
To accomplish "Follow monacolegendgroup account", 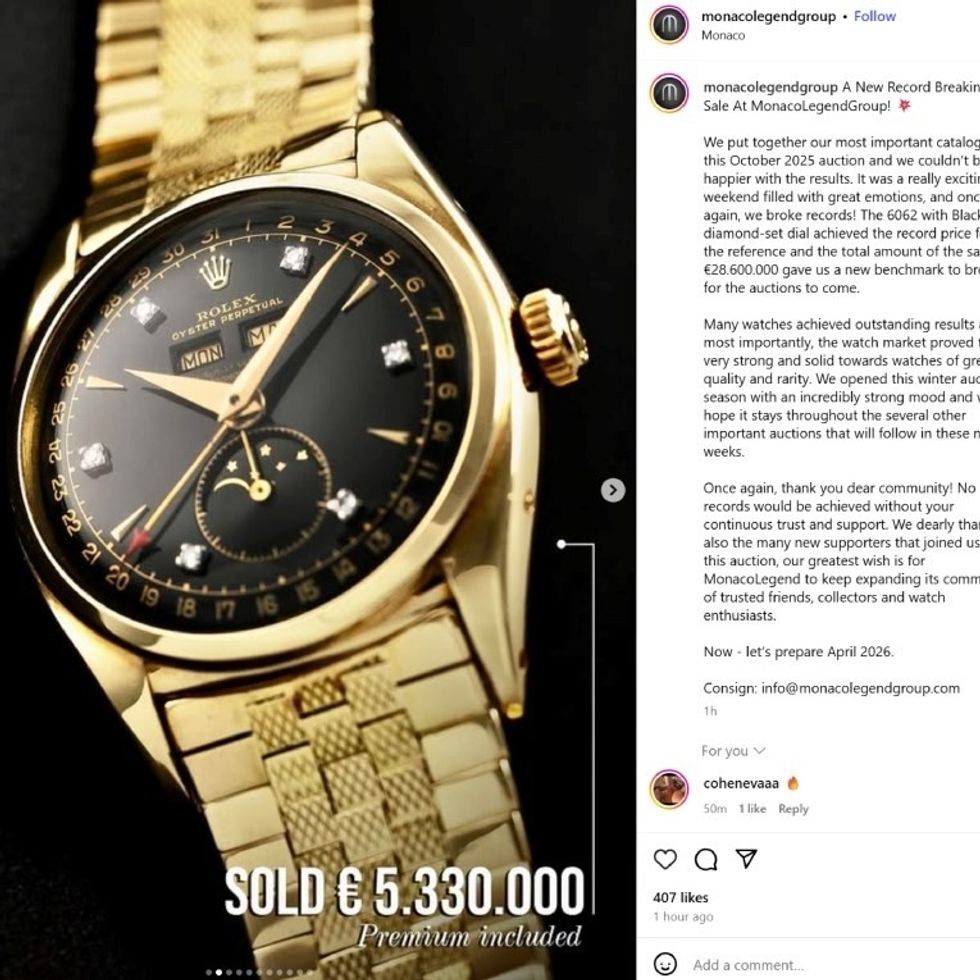I will tap(874, 16).
